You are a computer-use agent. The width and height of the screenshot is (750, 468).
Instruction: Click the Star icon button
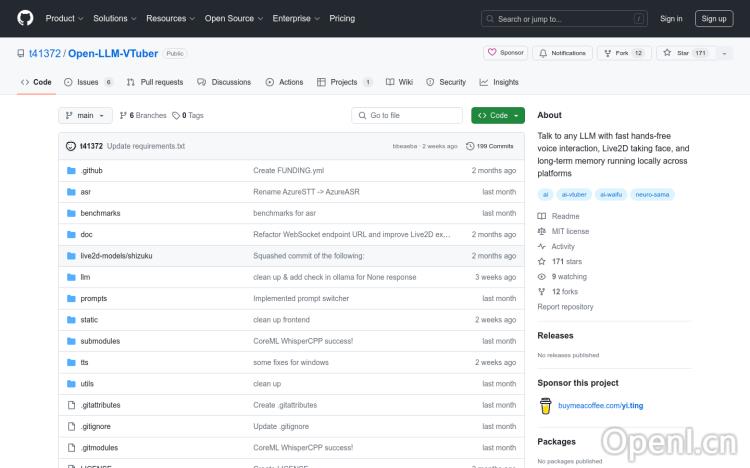point(668,53)
